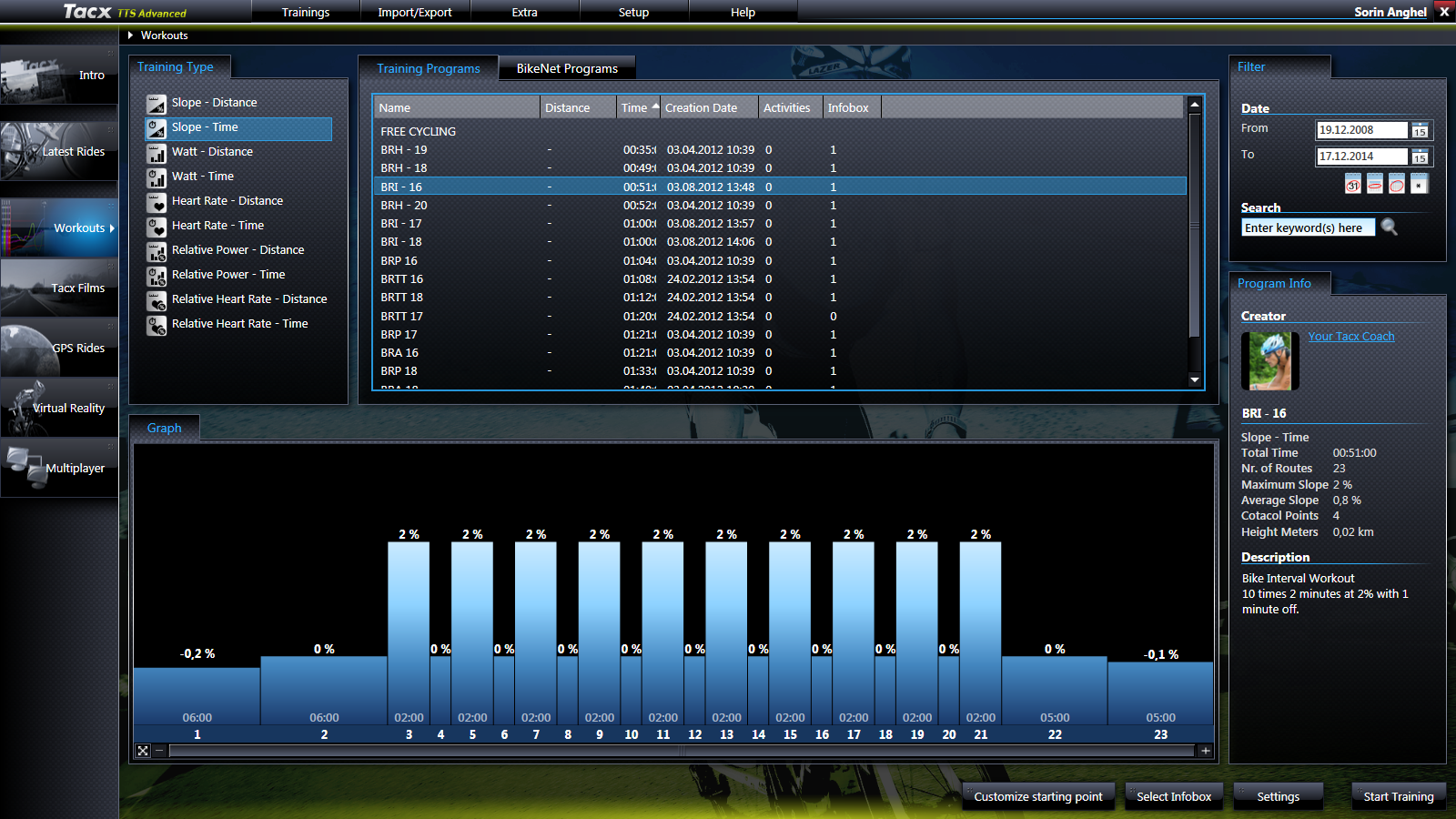This screenshot has height=819, width=1456.
Task: Pick the Watt - Time training type icon
Action: (157, 177)
